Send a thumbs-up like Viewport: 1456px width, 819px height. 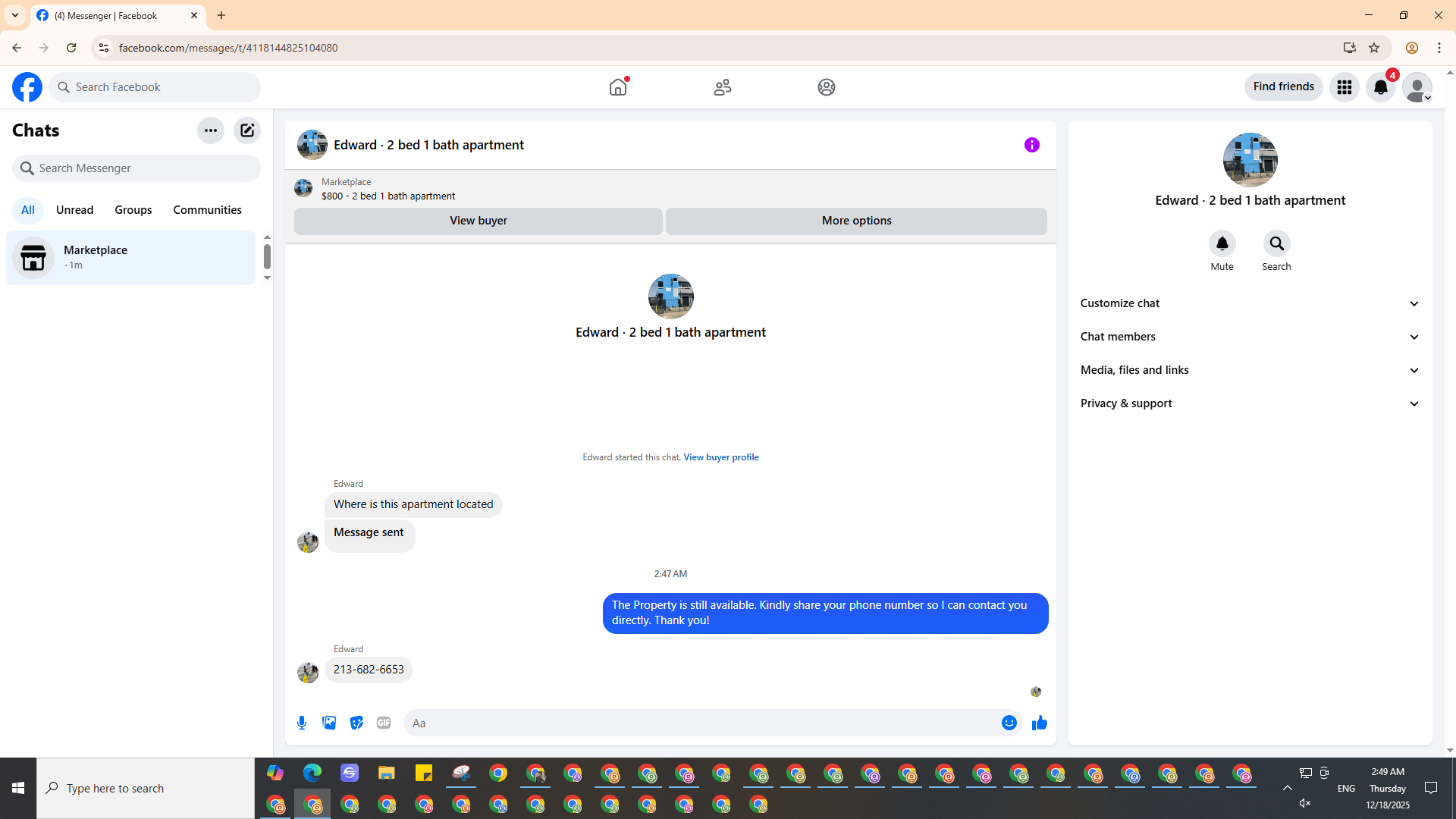(x=1039, y=723)
